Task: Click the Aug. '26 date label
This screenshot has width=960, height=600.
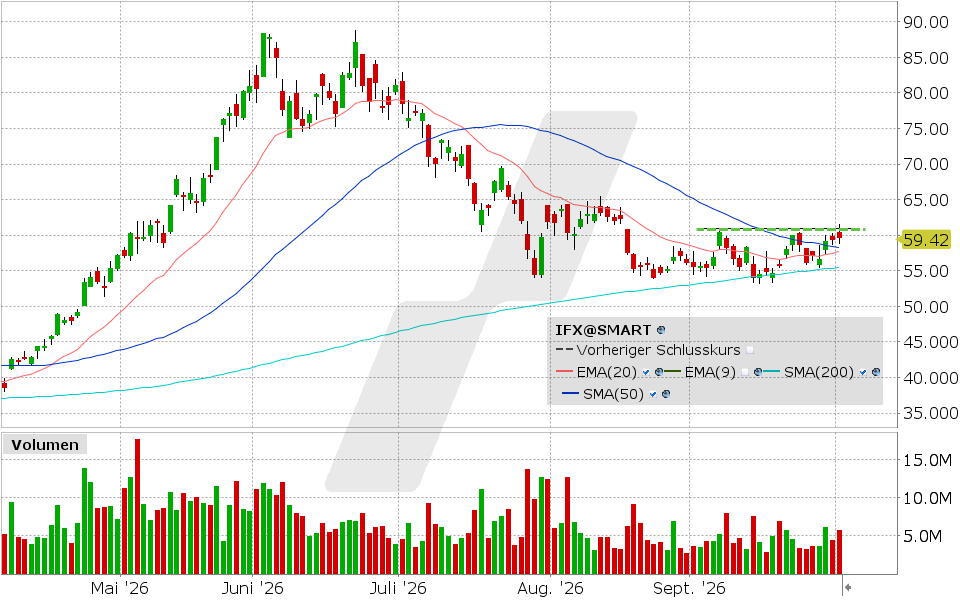Action: [x=550, y=588]
